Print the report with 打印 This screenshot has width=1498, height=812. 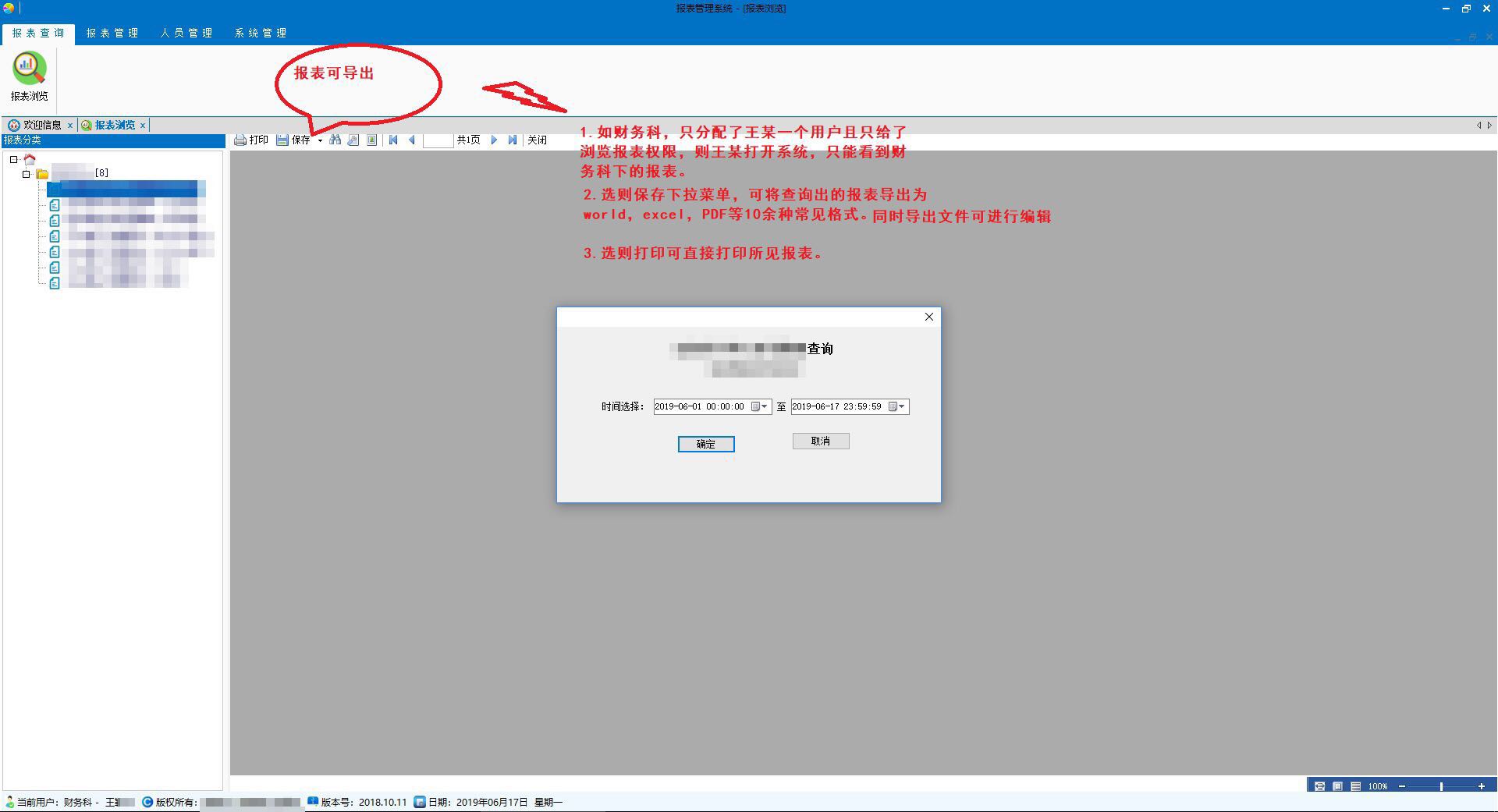coord(251,140)
